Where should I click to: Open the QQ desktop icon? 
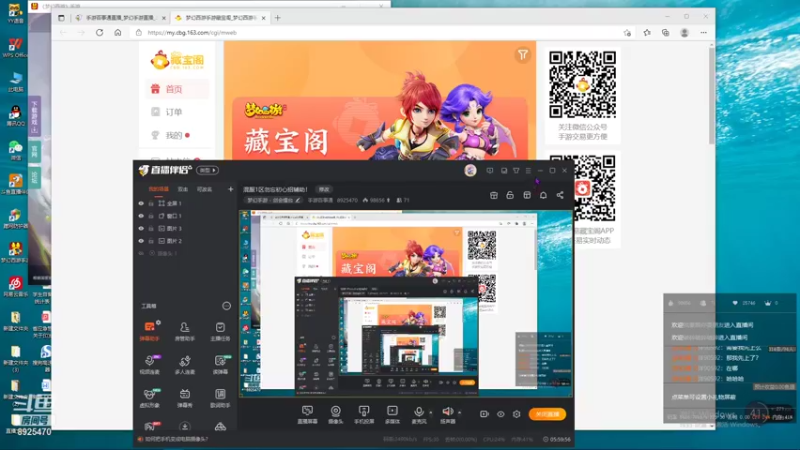tap(15, 115)
